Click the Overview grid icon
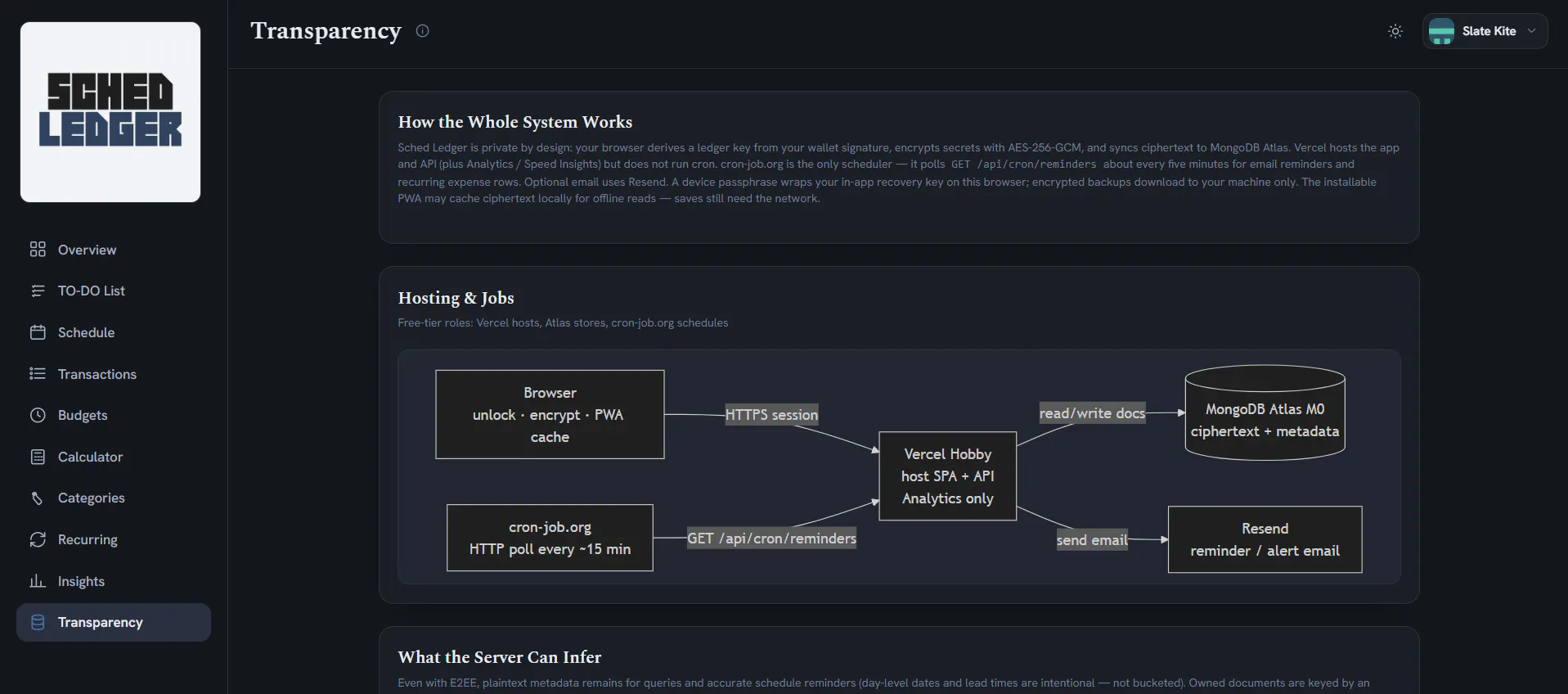This screenshot has height=694, width=1568. point(38,249)
